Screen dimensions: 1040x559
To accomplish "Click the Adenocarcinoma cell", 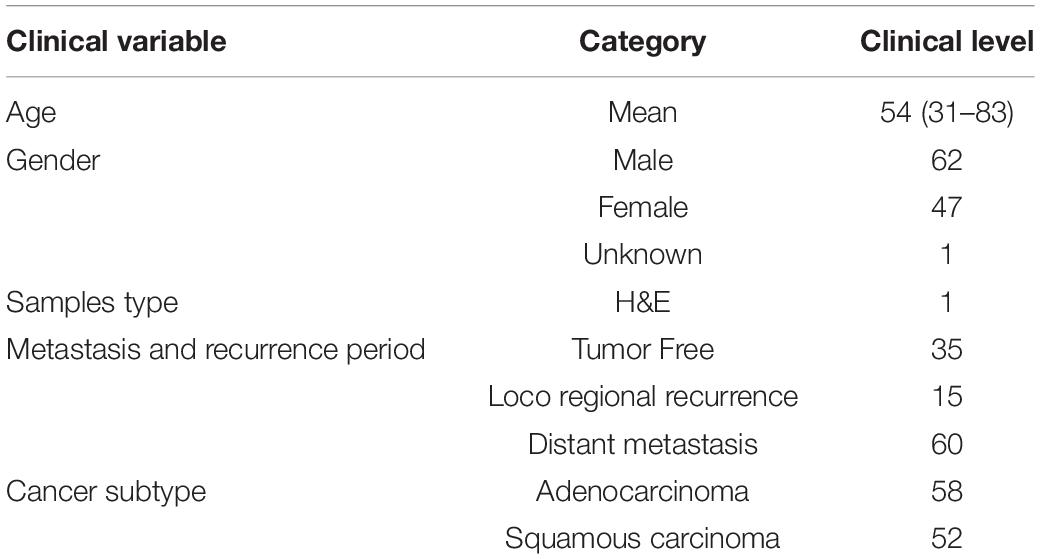I will tap(643, 492).
